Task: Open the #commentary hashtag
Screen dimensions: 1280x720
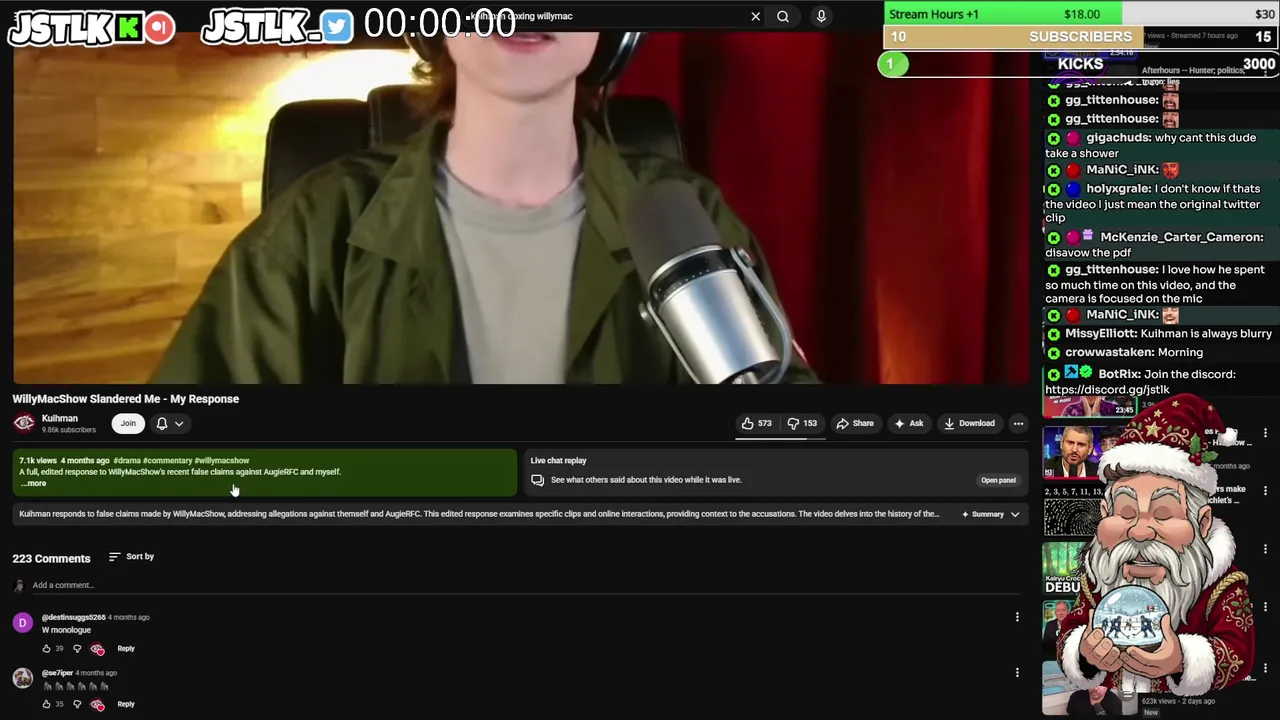Action: 167,461
